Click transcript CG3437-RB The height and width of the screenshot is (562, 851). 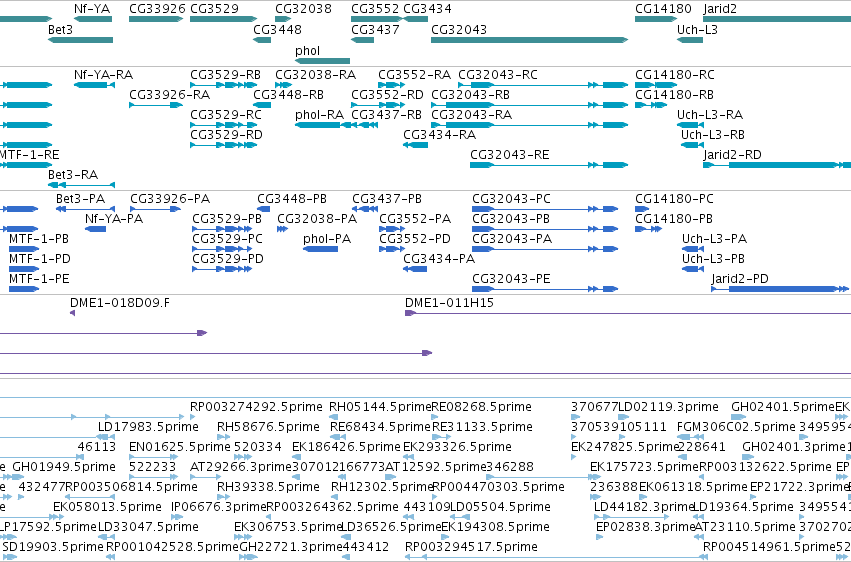pyautogui.click(x=386, y=114)
